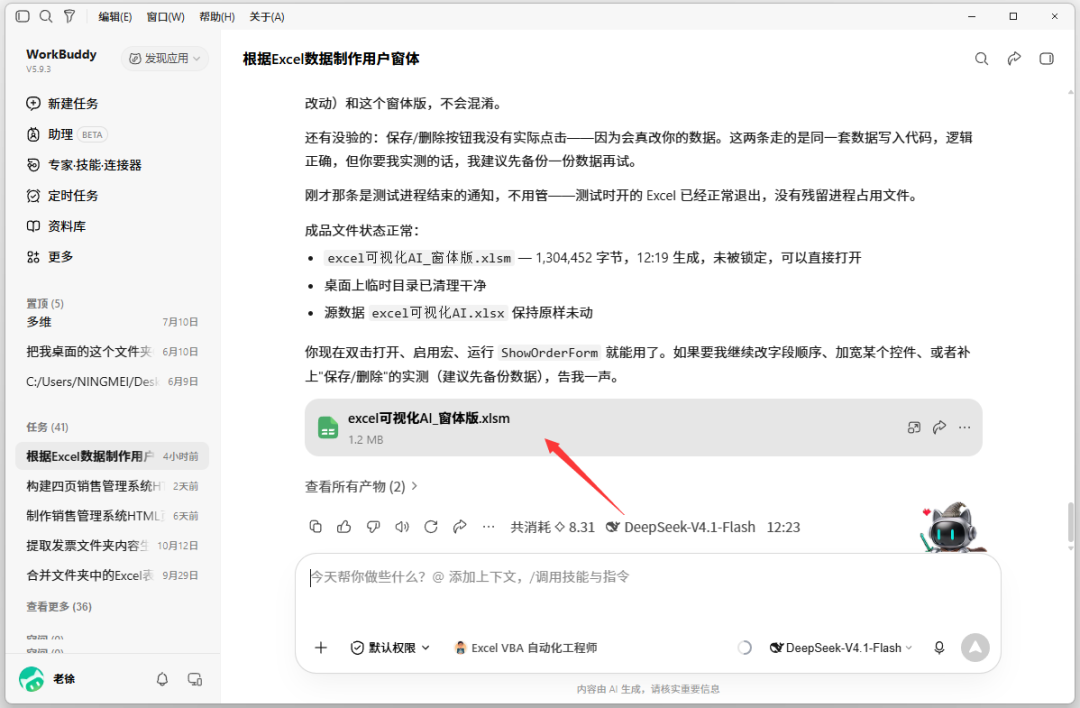Select Excel VBA 自动化工程师 expert

pos(526,647)
